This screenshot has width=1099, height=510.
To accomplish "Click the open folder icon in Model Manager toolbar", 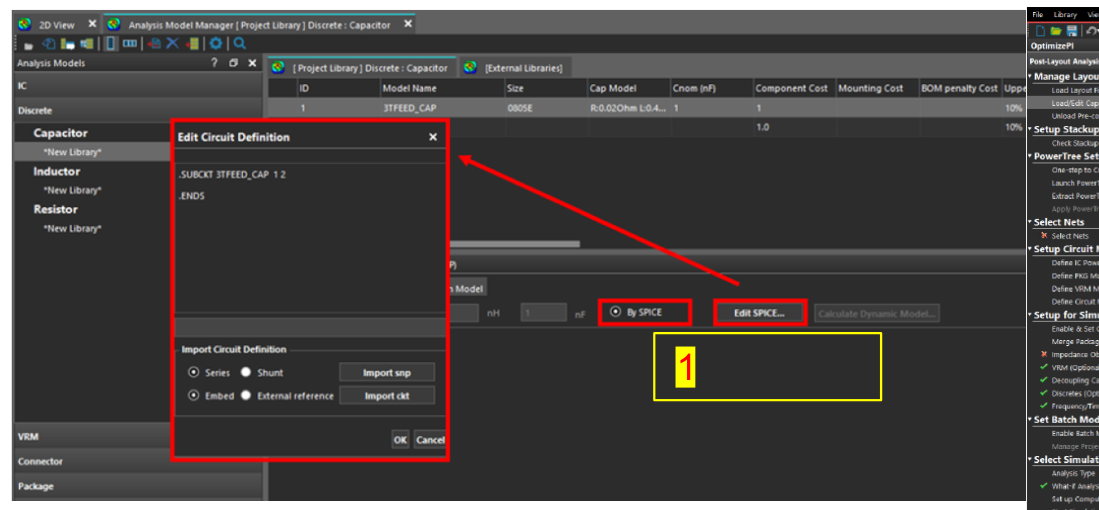I will pyautogui.click(x=29, y=44).
